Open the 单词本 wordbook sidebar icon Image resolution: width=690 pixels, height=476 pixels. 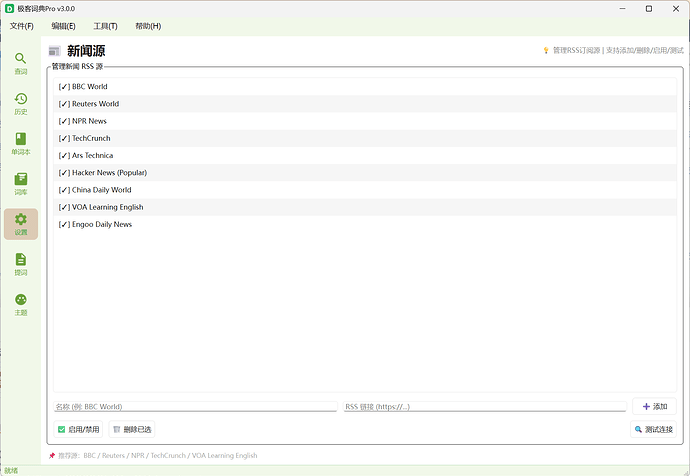pos(21,144)
